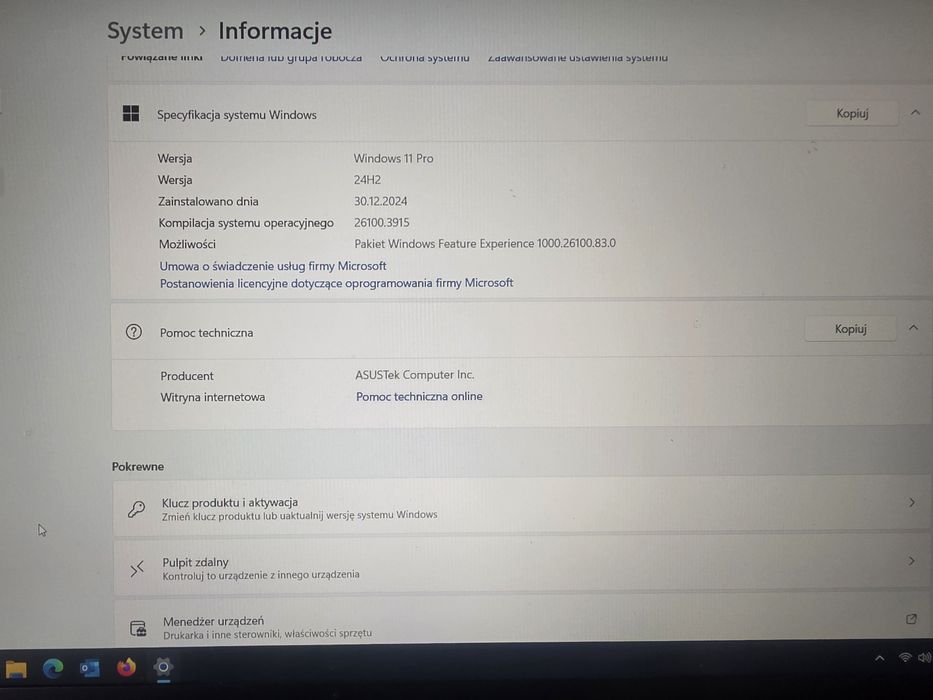Open Microsoft Edge from taskbar

(53, 668)
